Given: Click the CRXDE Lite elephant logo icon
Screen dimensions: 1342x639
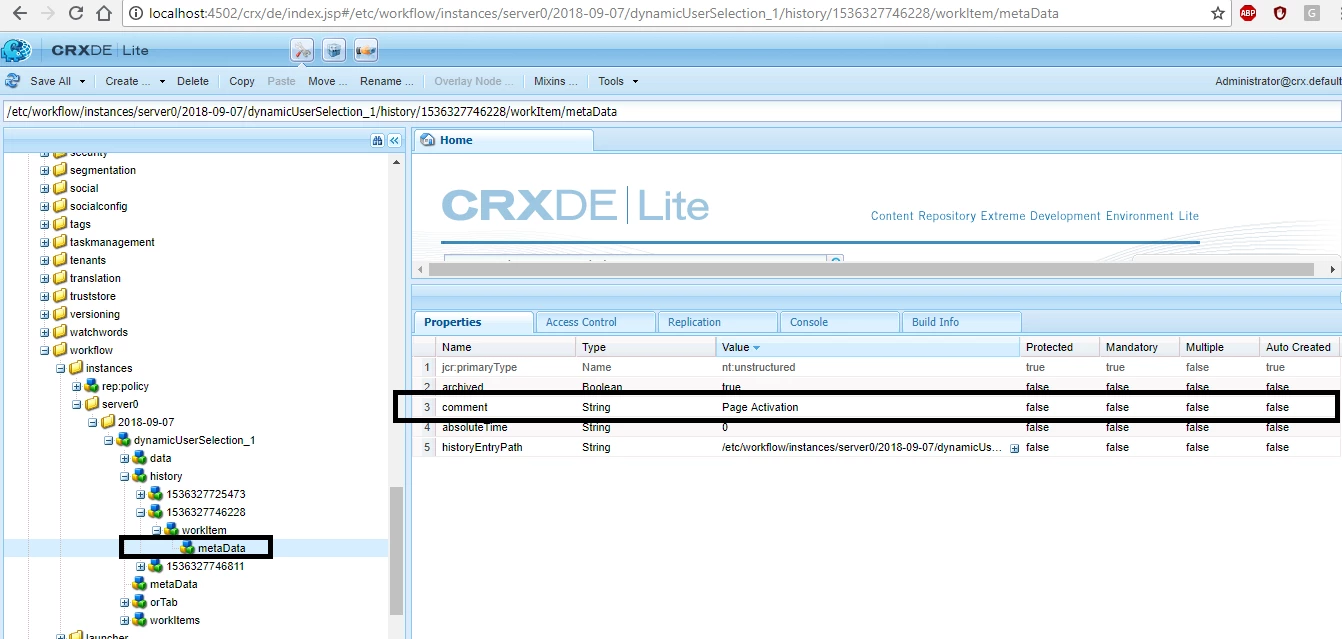Looking at the screenshot, I should coord(15,50).
